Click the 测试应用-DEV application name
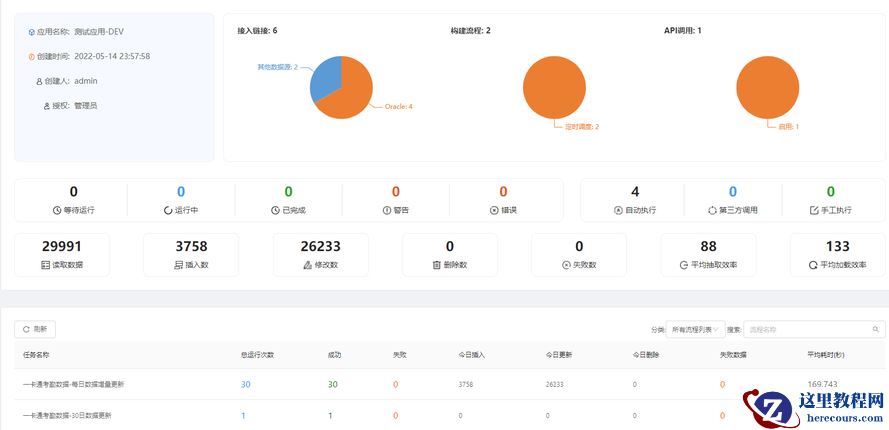 click(99, 32)
